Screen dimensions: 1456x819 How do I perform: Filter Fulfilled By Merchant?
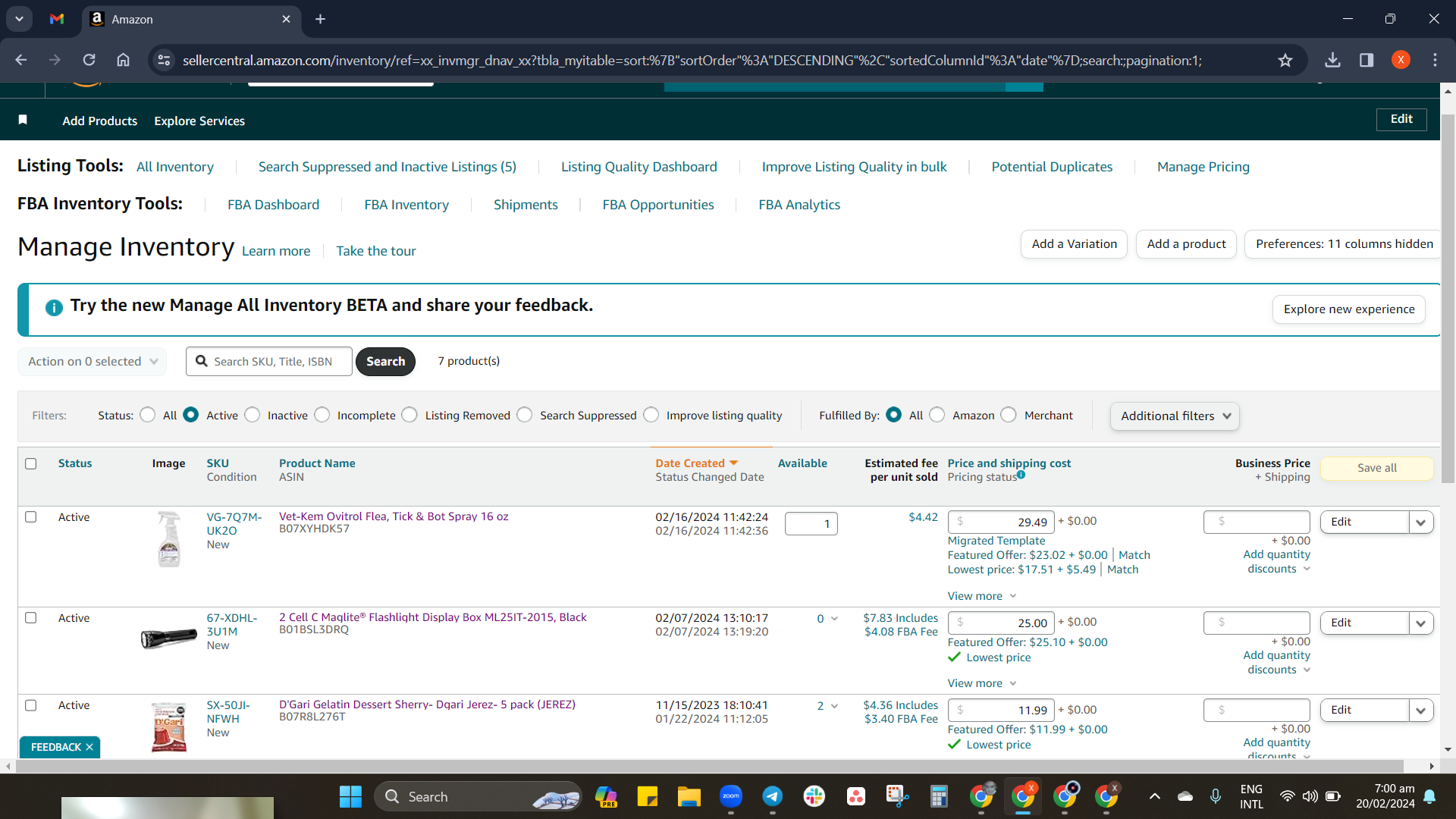coord(1009,415)
